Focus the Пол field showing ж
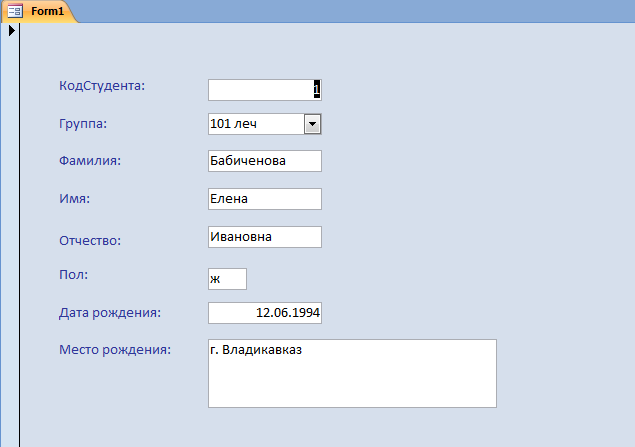635x447 pixels. click(227, 277)
